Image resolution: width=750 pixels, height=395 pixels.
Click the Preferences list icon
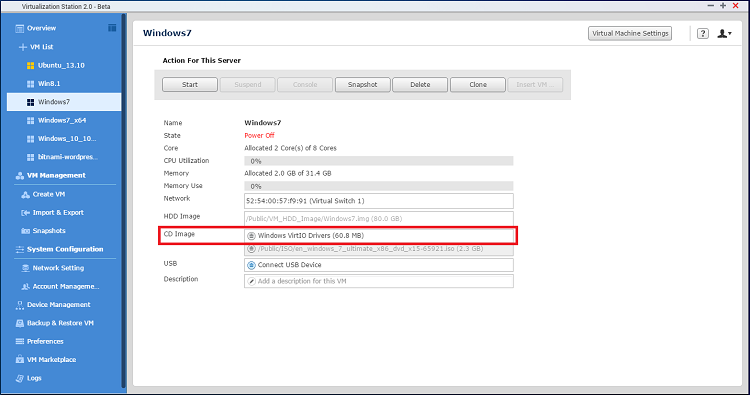tap(20, 341)
